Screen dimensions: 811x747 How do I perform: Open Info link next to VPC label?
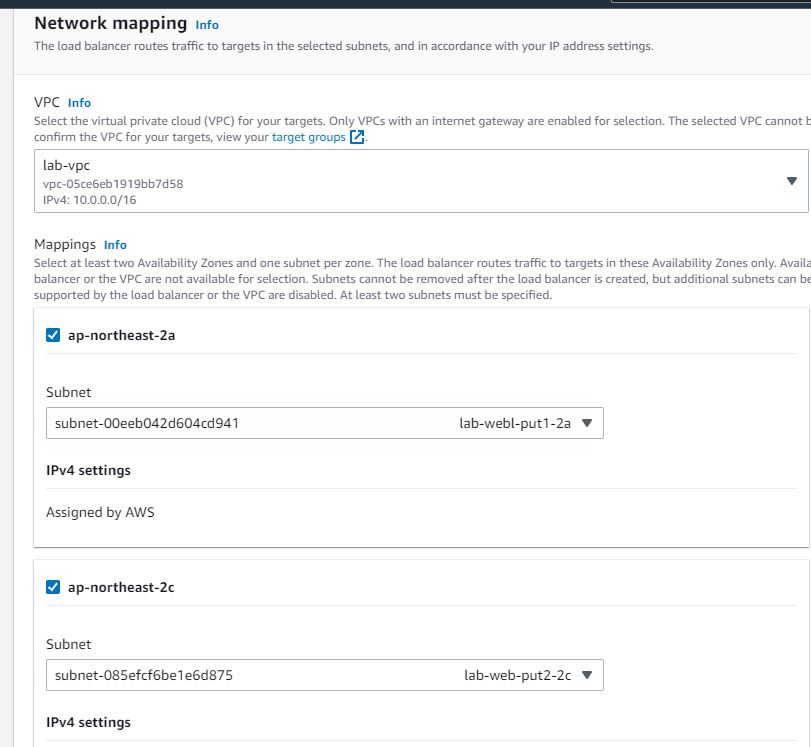click(79, 103)
